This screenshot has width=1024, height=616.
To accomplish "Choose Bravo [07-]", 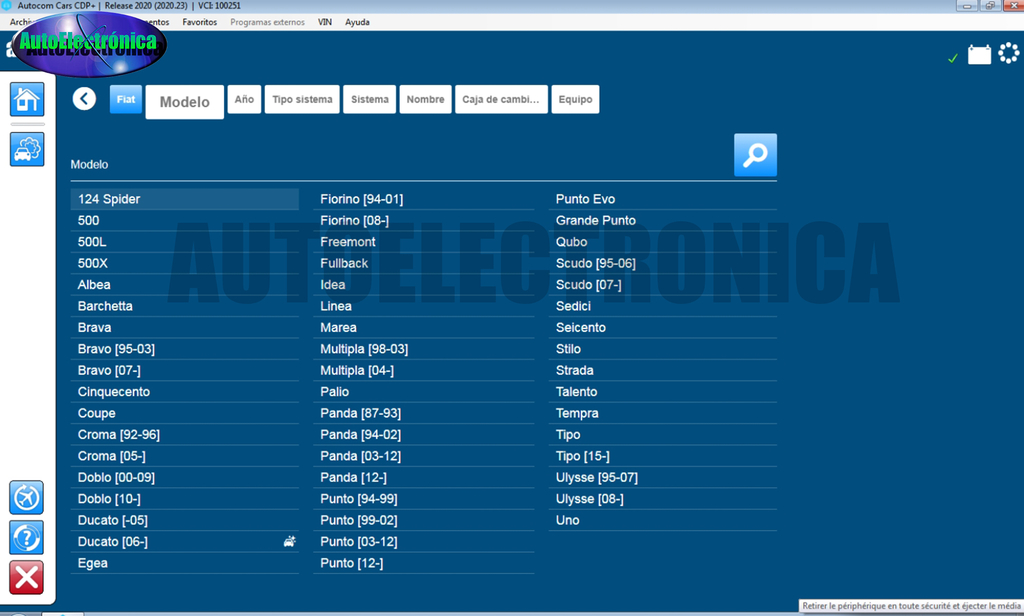I will click(185, 370).
